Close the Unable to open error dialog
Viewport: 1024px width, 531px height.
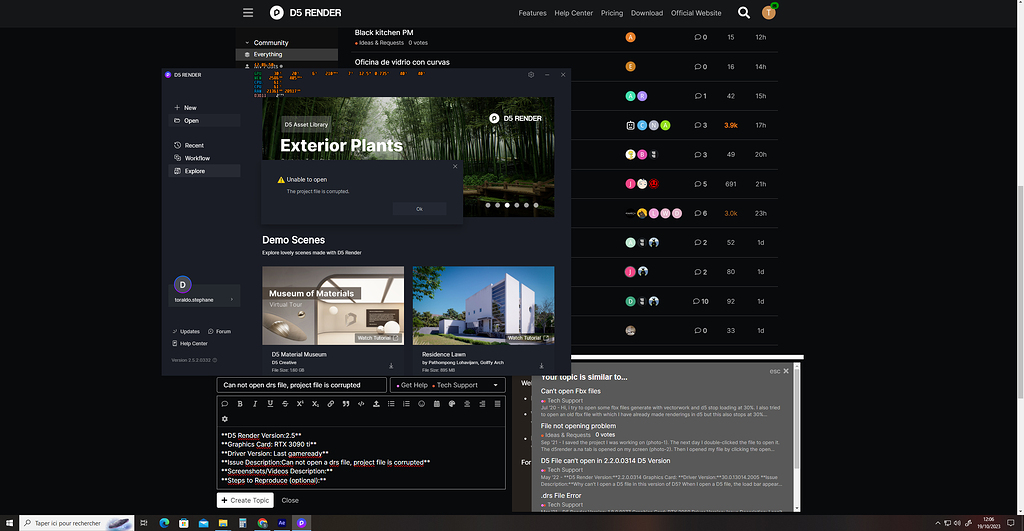point(455,167)
